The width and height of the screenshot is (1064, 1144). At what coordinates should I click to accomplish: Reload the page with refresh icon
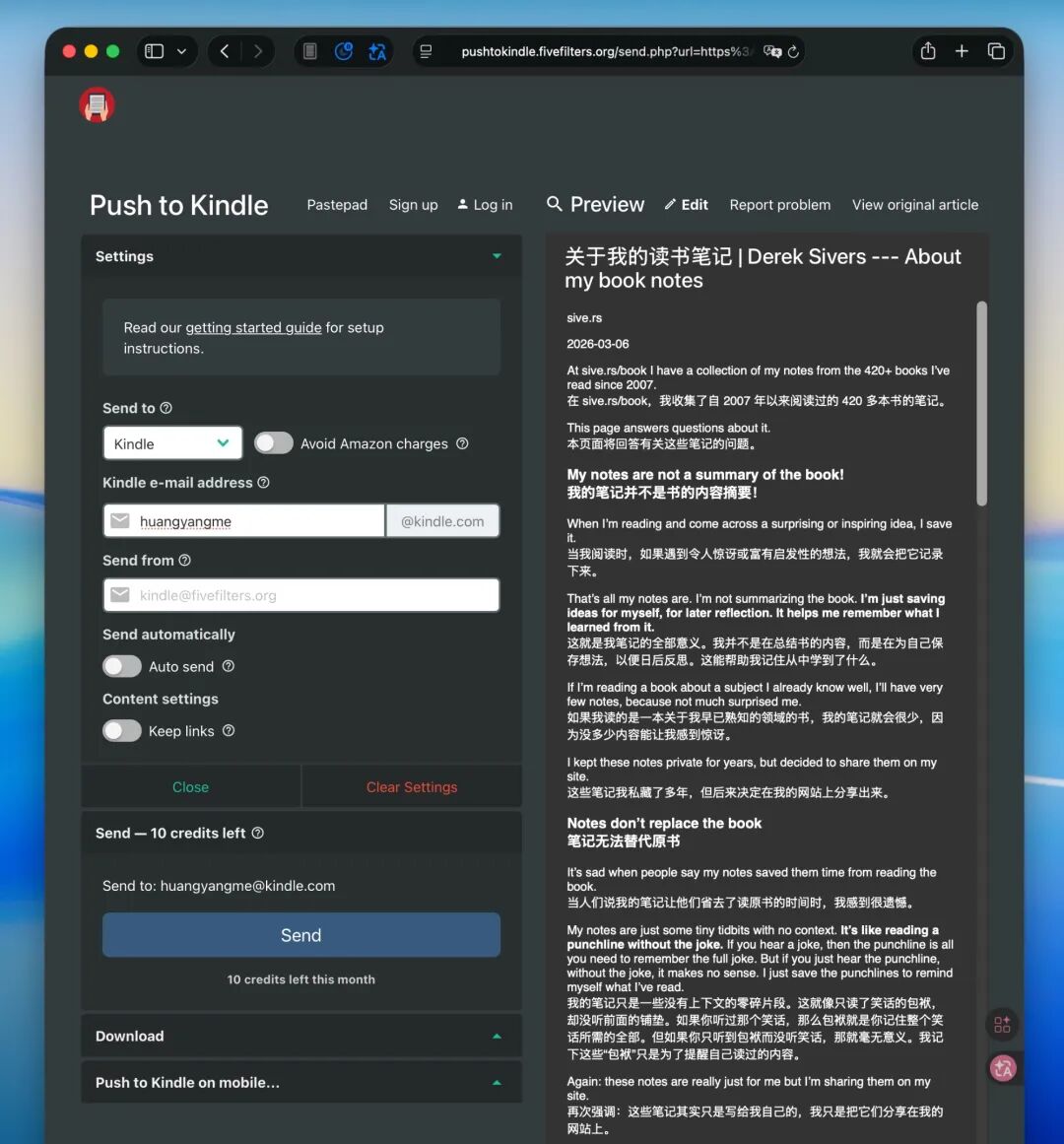click(793, 51)
